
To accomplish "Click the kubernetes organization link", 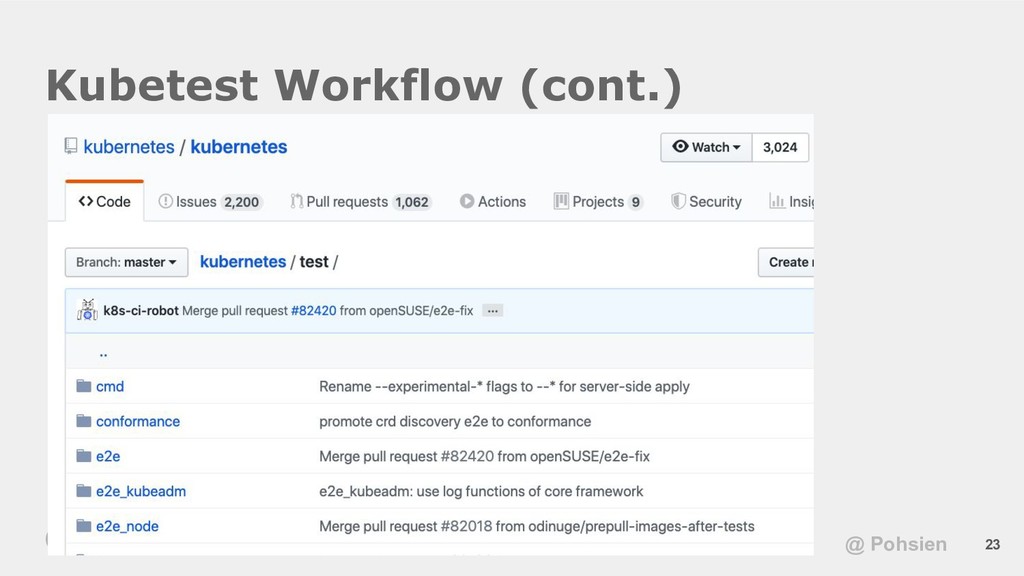I will [x=129, y=147].
